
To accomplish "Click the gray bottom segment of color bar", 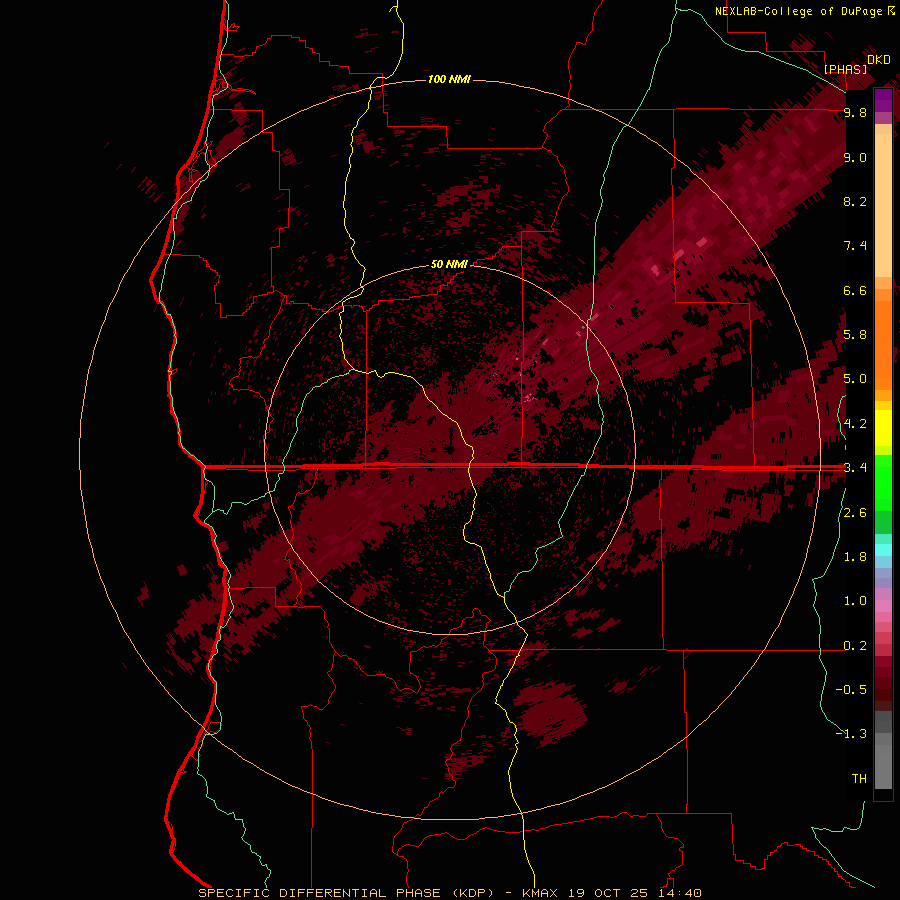I will (883, 766).
